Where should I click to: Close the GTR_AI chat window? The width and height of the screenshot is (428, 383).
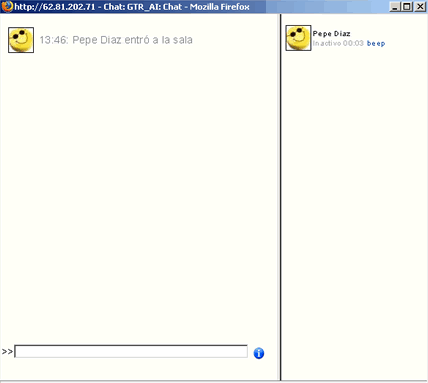420,7
